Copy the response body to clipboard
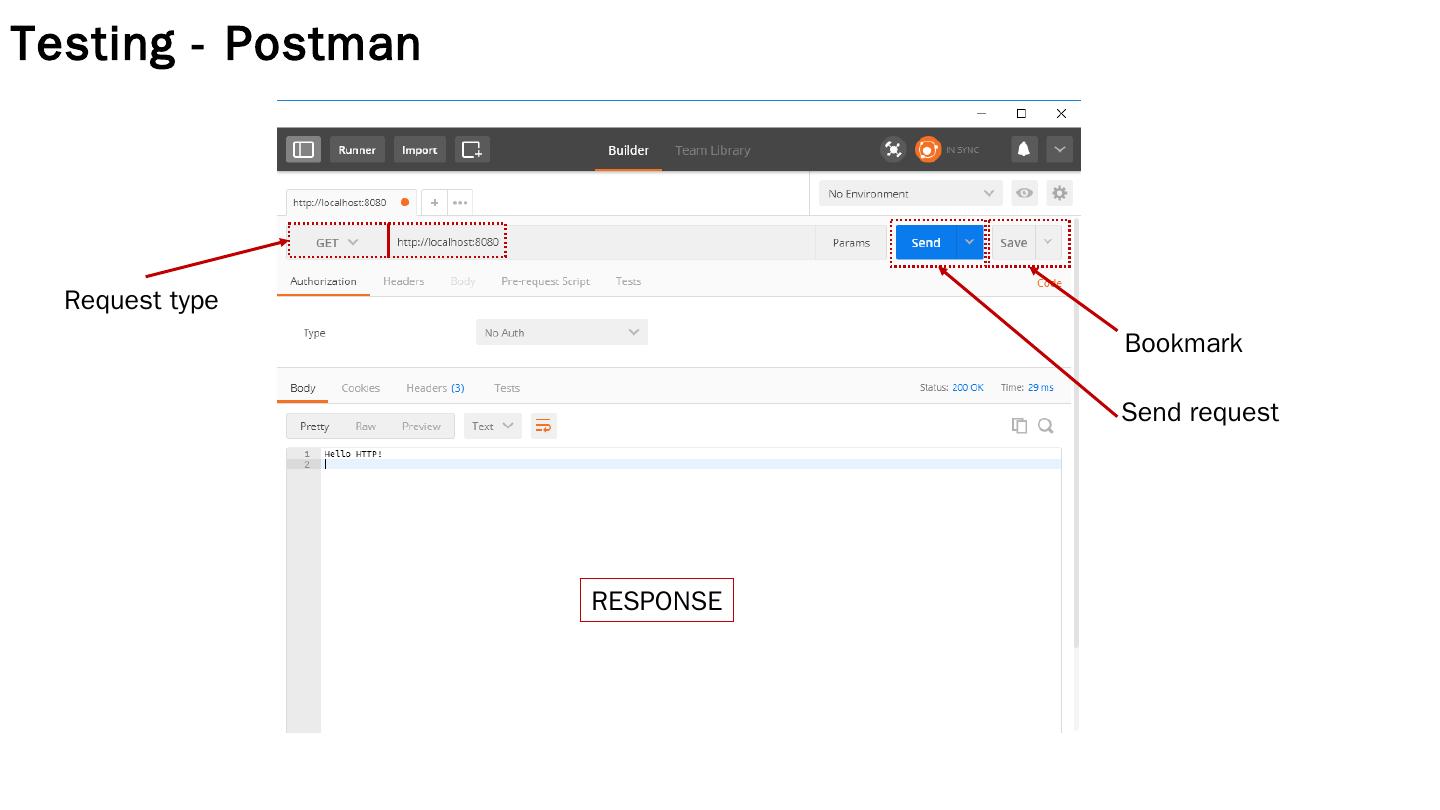 click(x=1019, y=426)
